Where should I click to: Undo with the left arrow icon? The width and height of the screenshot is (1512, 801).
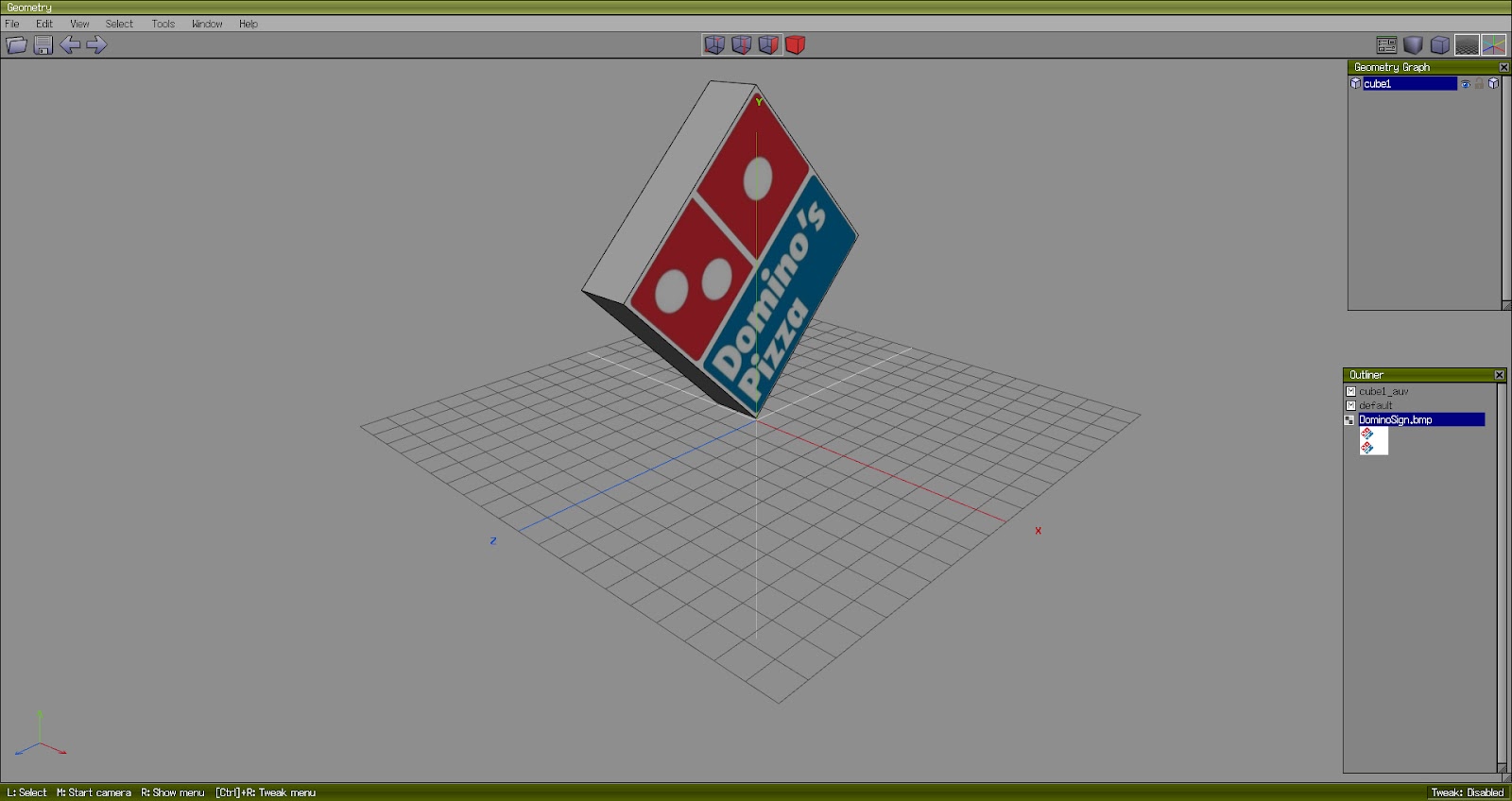pyautogui.click(x=70, y=44)
